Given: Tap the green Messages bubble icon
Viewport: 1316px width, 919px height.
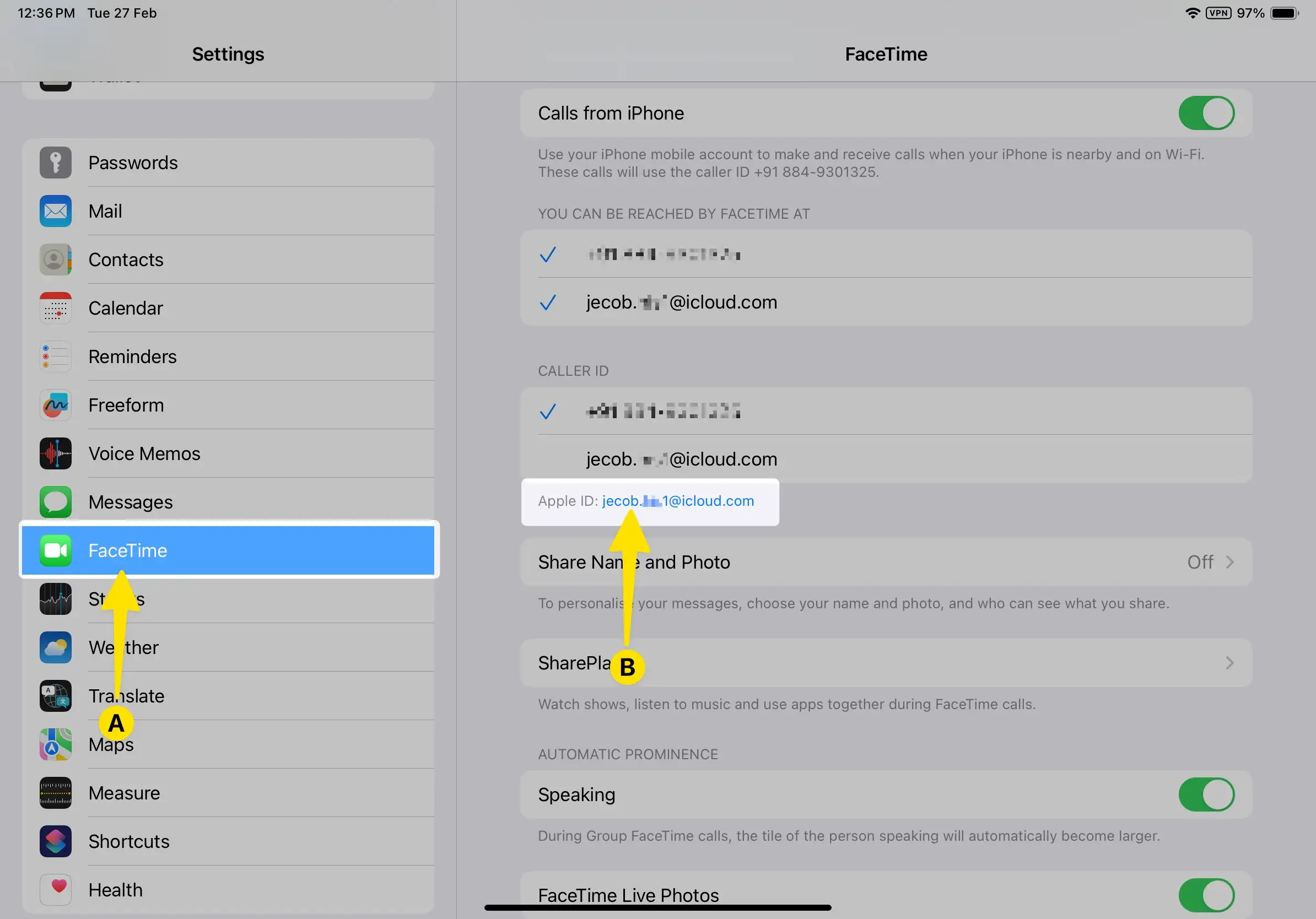Looking at the screenshot, I should [56, 502].
